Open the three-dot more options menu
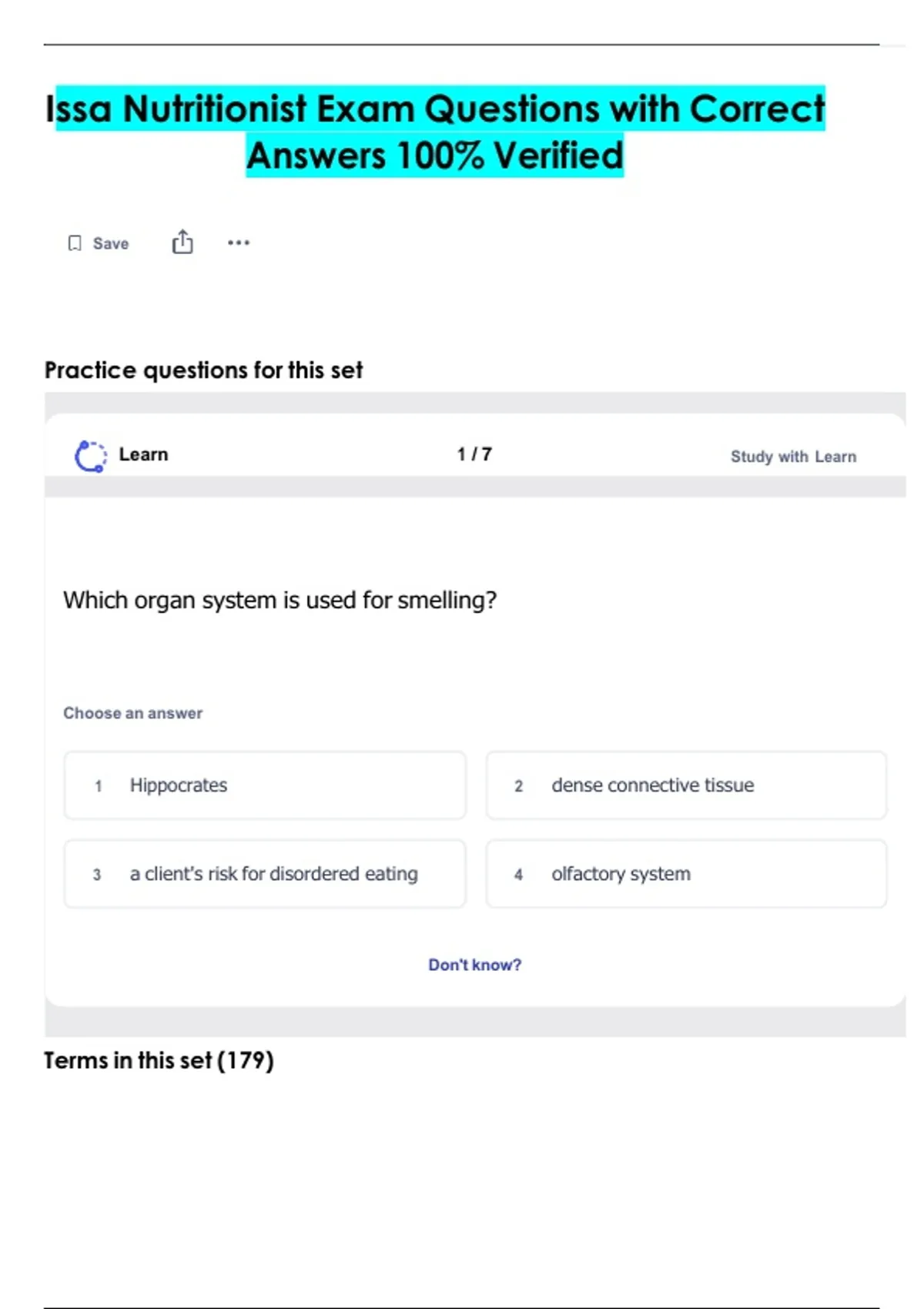Viewport: 924px width, 1309px height. point(239,243)
